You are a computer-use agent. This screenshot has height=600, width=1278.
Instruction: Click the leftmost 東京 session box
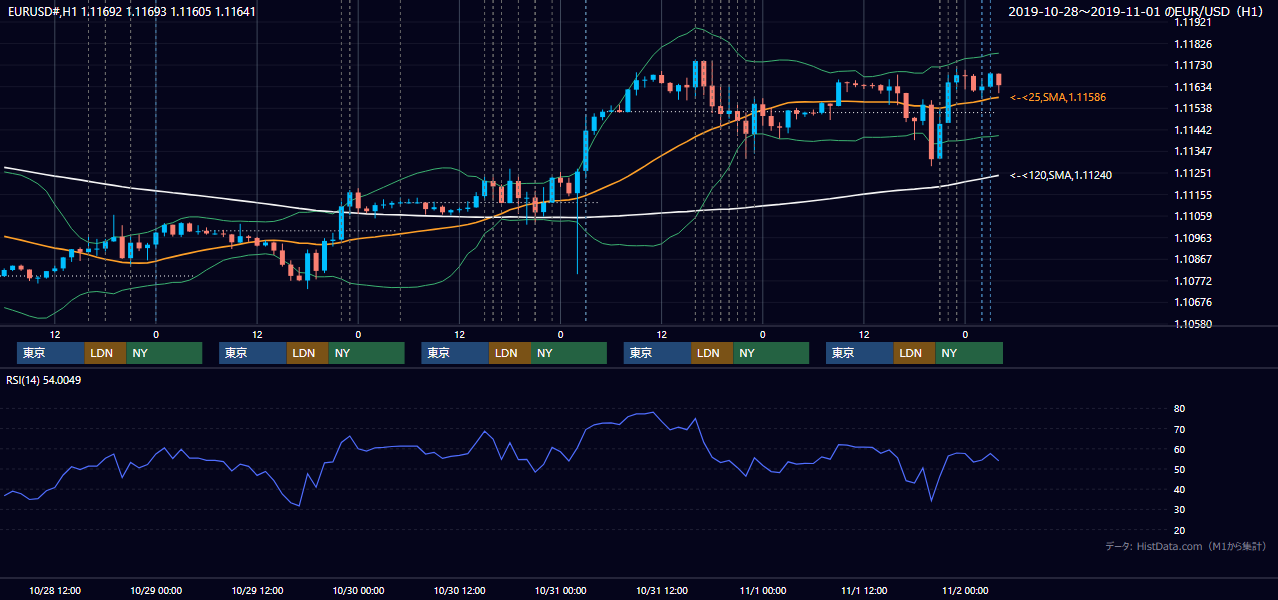(51, 353)
